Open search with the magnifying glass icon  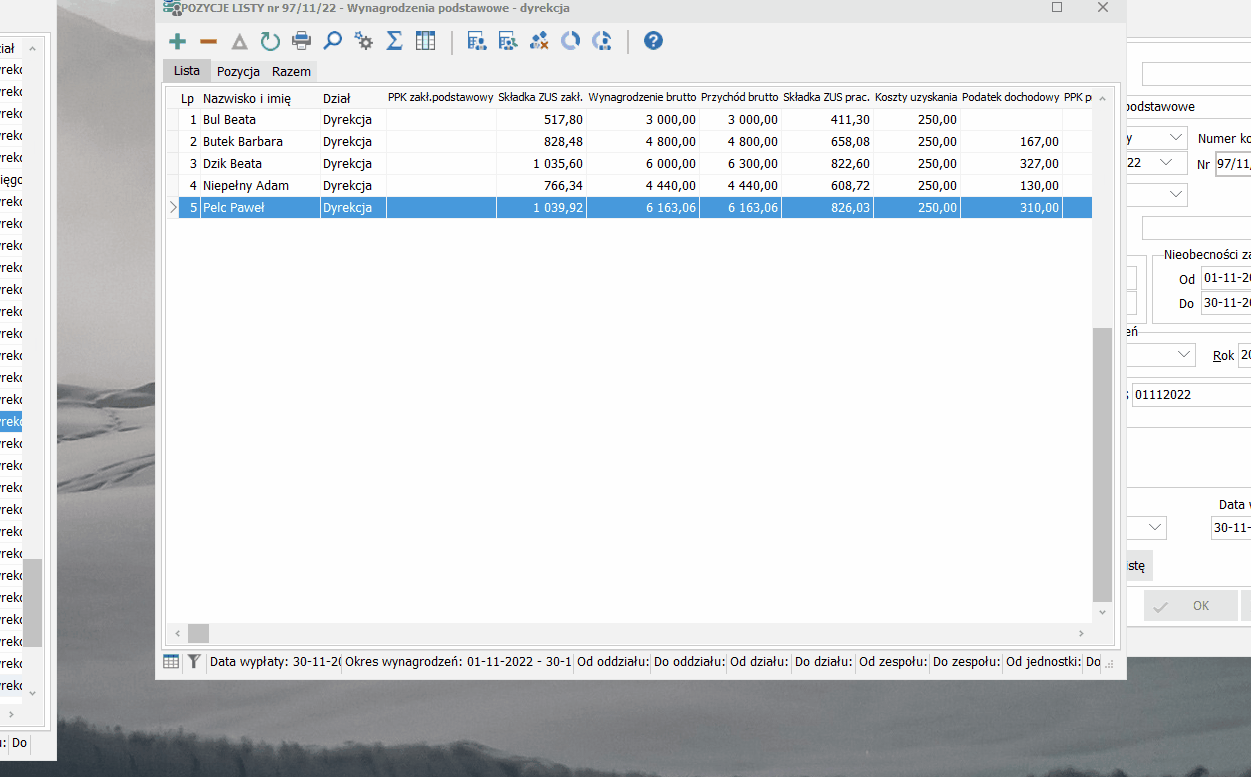click(332, 41)
